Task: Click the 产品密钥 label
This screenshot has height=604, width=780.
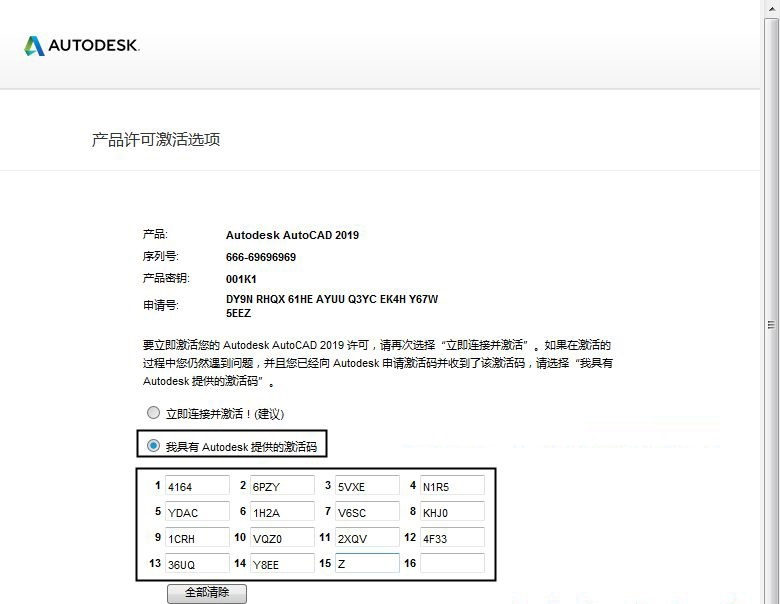Action: [166, 278]
